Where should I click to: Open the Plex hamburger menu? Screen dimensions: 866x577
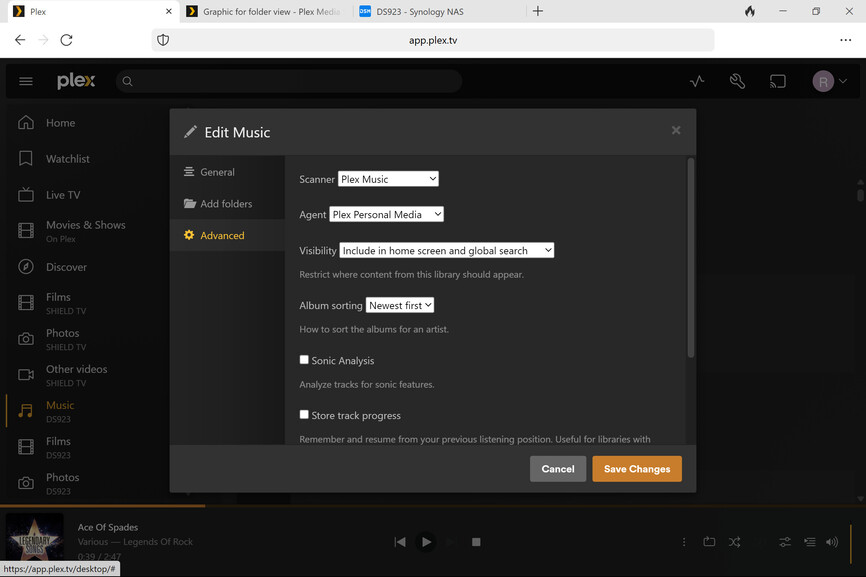(25, 81)
